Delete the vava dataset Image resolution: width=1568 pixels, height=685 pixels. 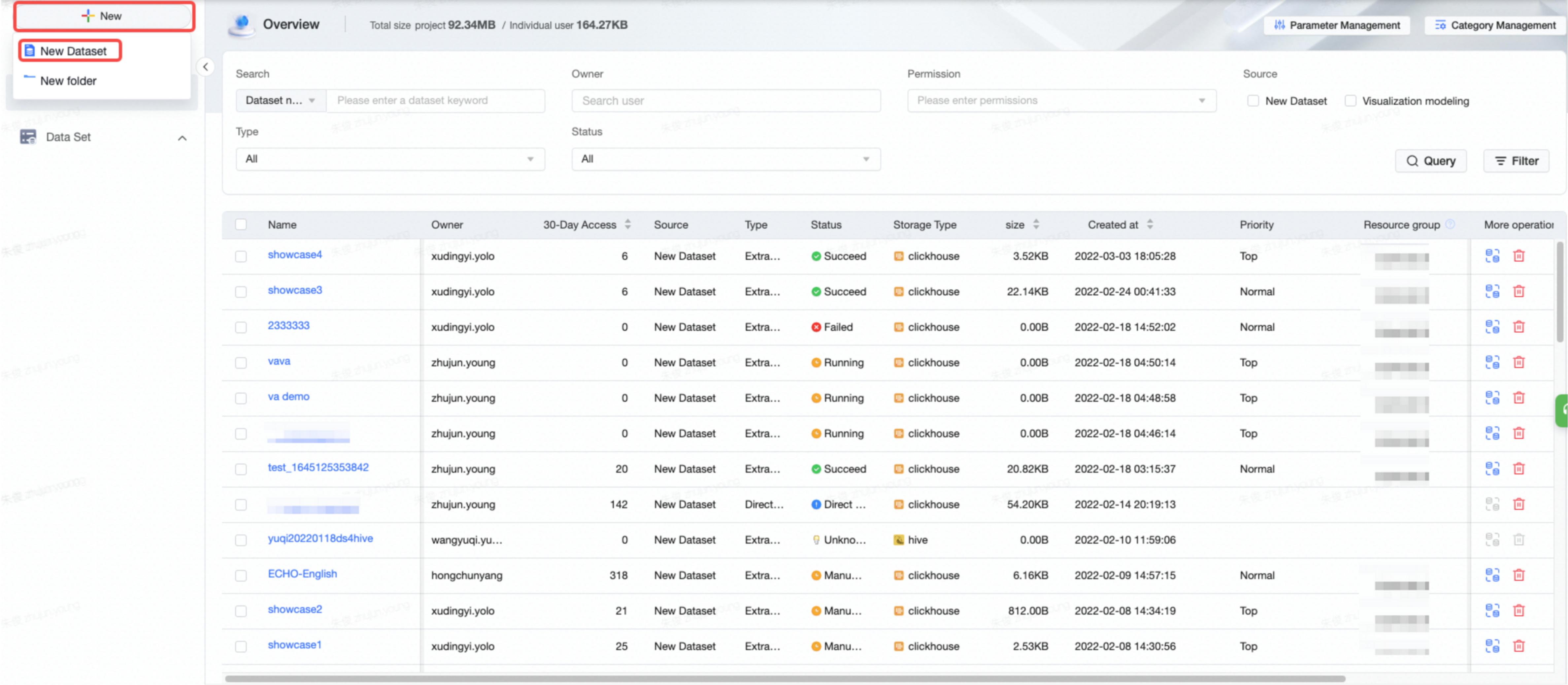coord(1519,362)
